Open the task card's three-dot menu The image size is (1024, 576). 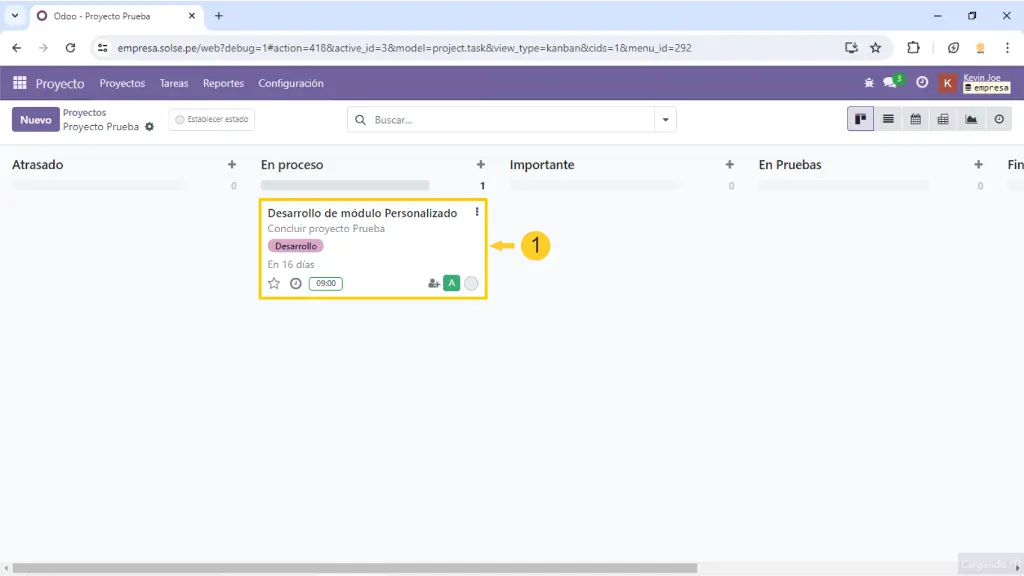[x=477, y=212]
